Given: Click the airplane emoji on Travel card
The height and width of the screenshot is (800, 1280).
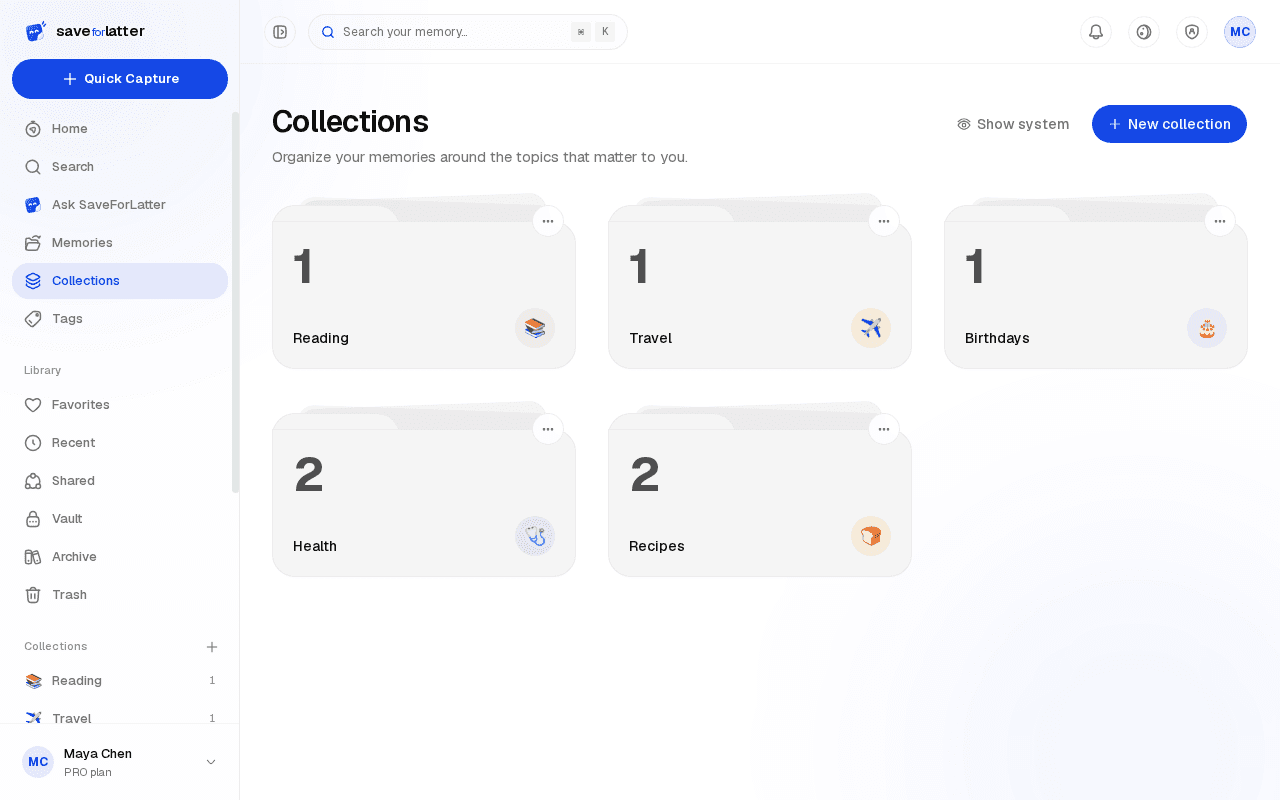Looking at the screenshot, I should point(871,328).
